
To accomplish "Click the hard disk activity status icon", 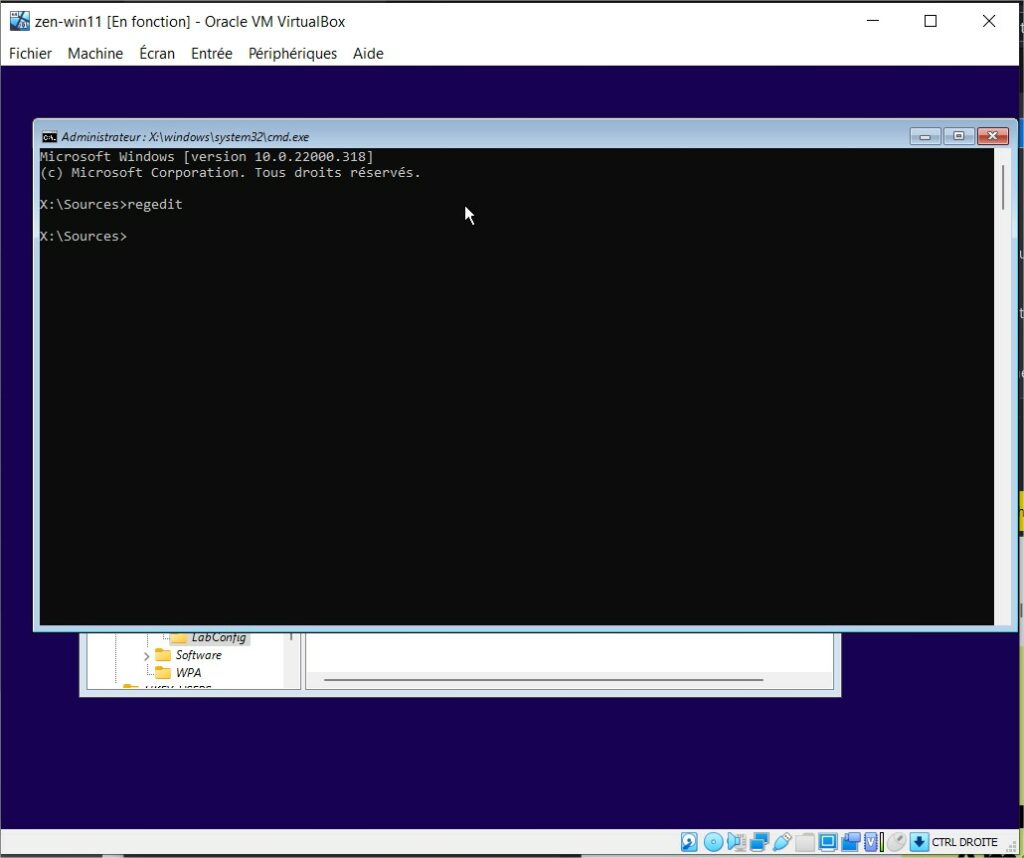I will (690, 842).
